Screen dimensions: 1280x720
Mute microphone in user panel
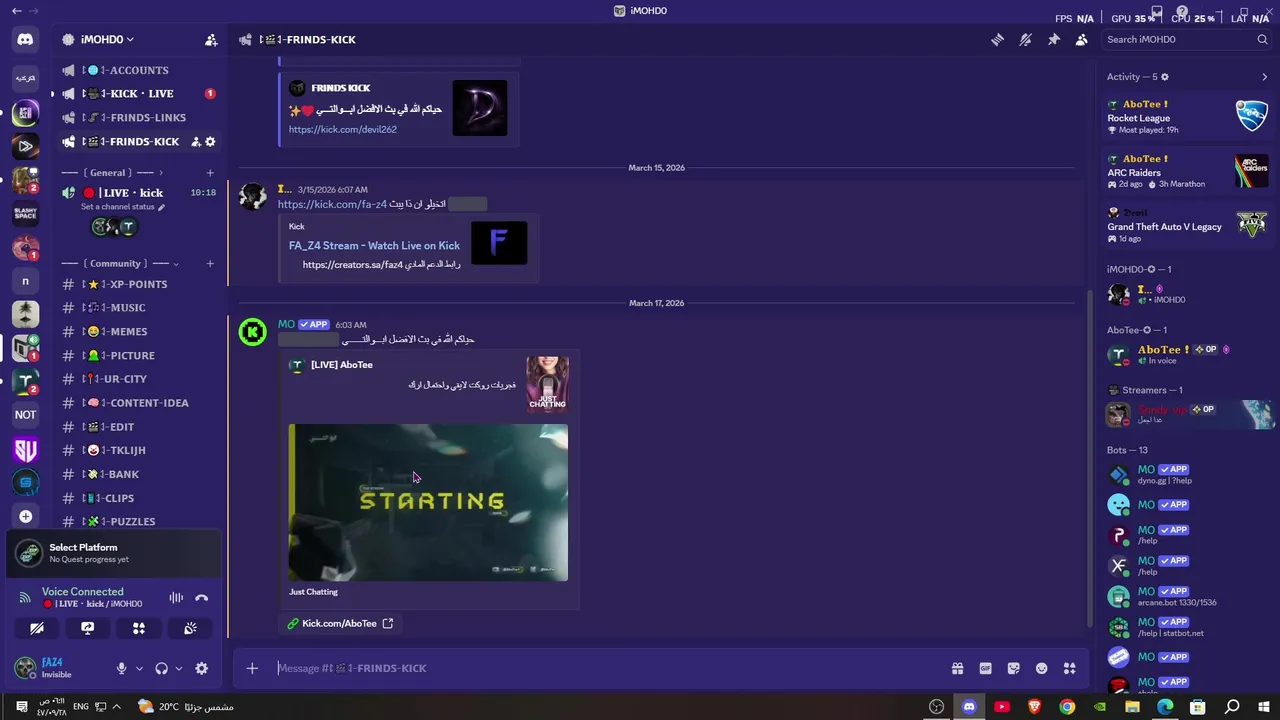(122, 669)
